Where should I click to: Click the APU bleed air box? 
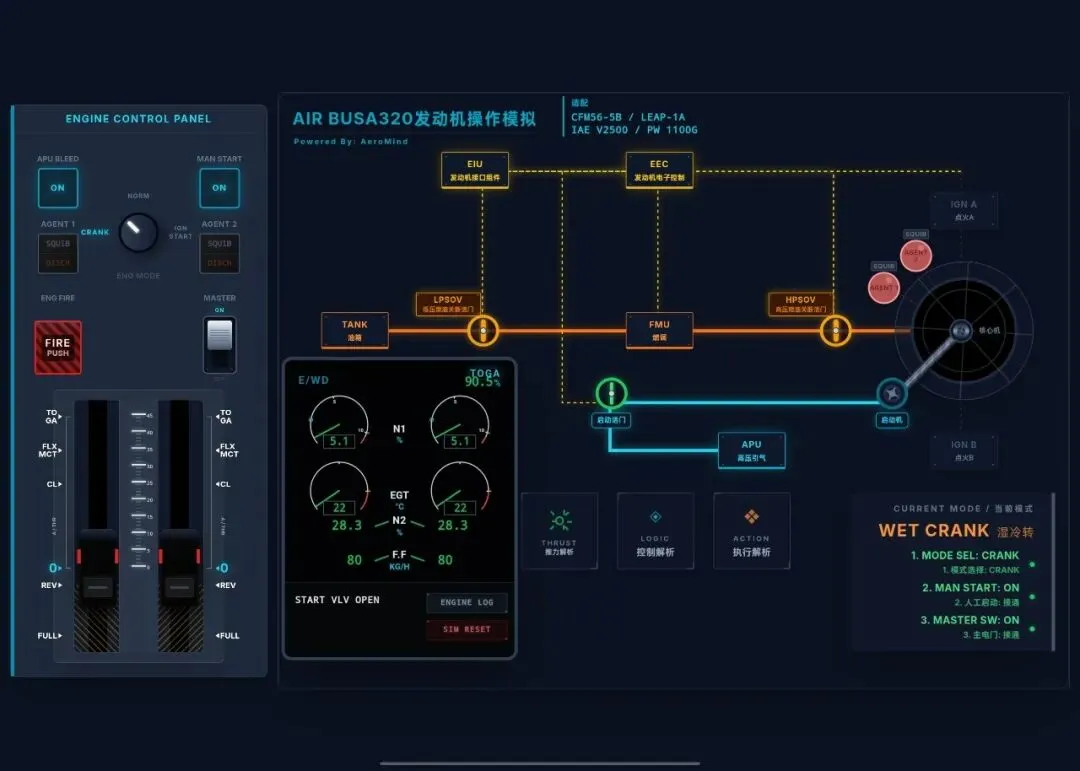pyautogui.click(x=751, y=451)
